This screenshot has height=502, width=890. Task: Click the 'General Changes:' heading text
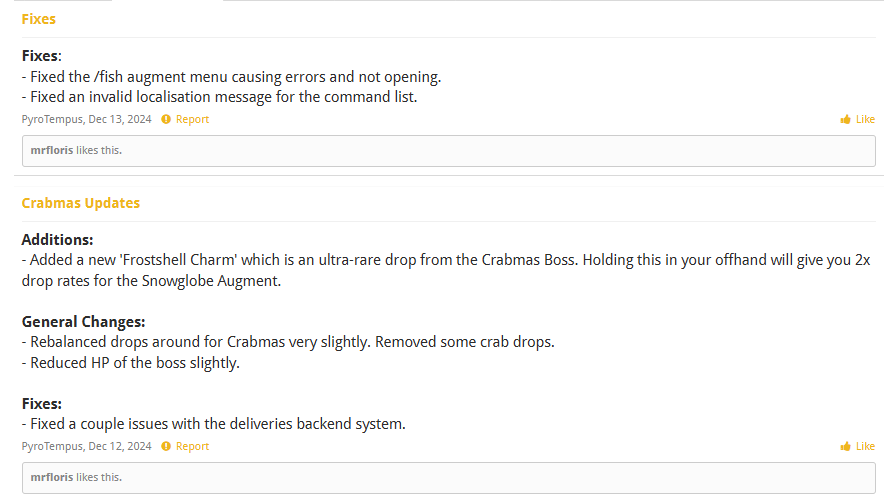point(84,322)
